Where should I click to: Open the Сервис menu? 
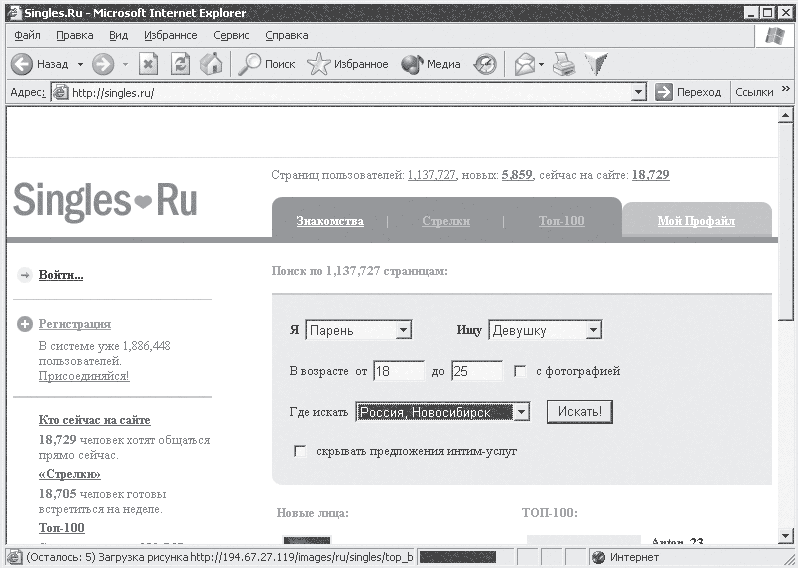(231, 35)
